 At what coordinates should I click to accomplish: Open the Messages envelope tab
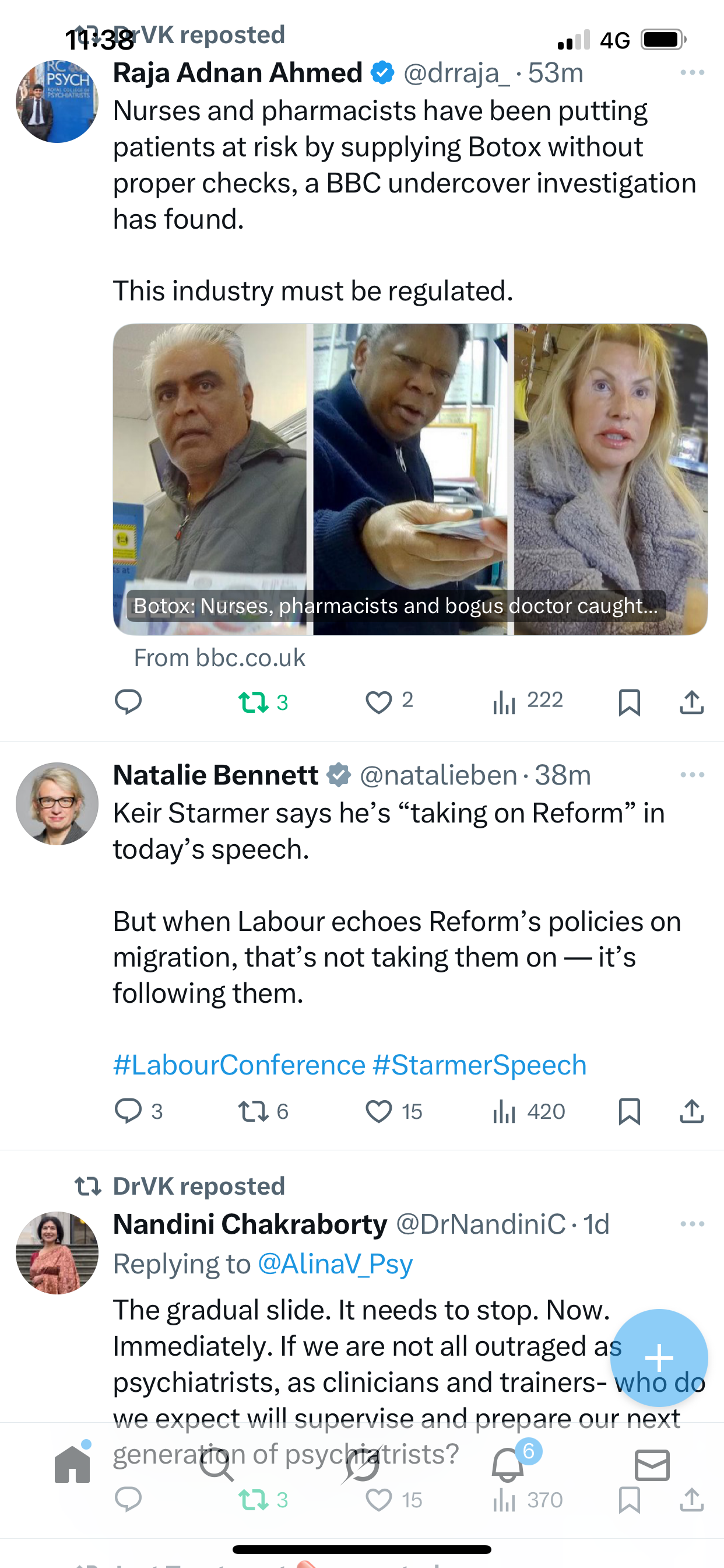click(x=652, y=1464)
